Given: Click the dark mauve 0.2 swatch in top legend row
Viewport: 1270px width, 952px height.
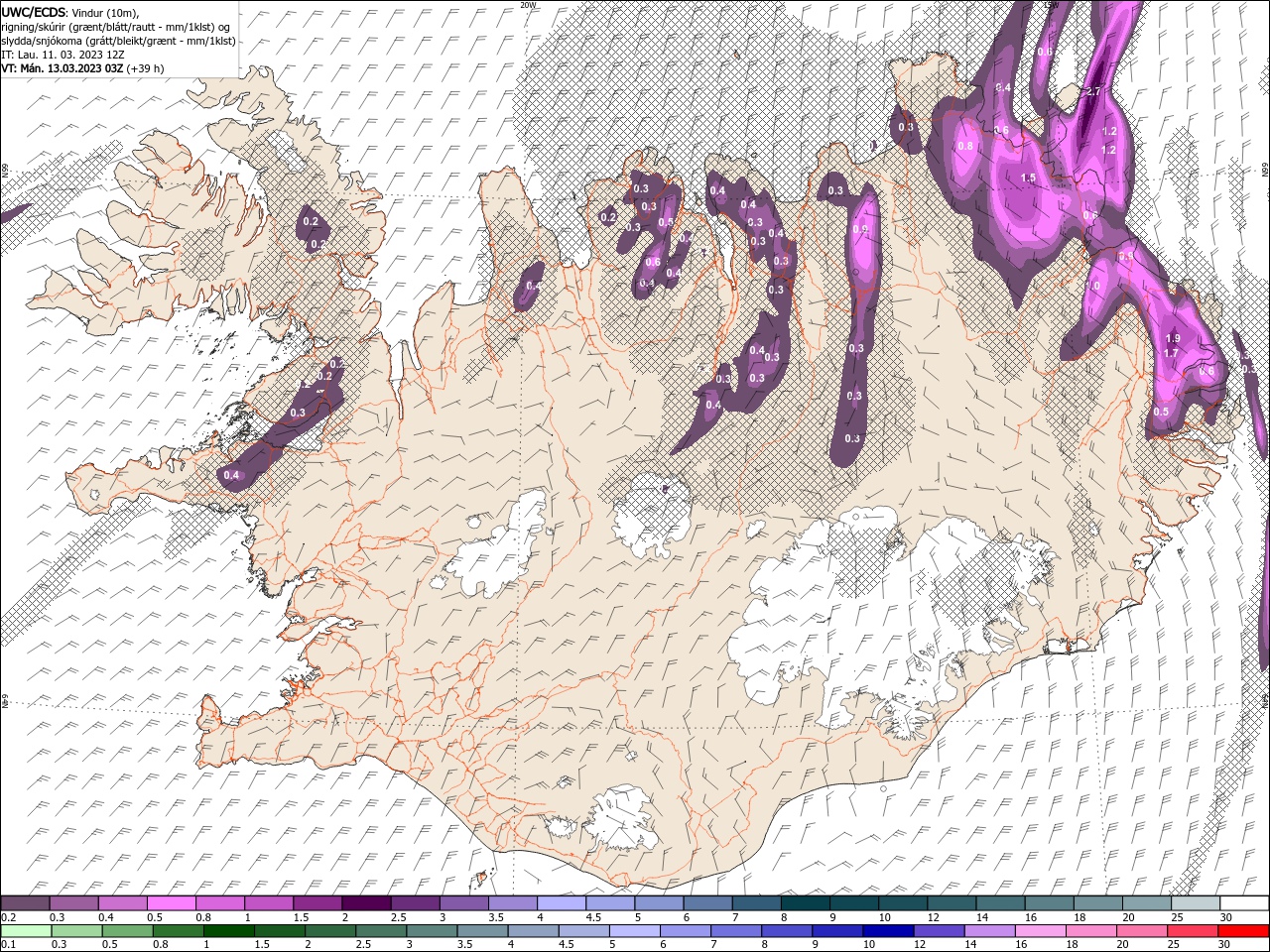Looking at the screenshot, I should coord(25,903).
